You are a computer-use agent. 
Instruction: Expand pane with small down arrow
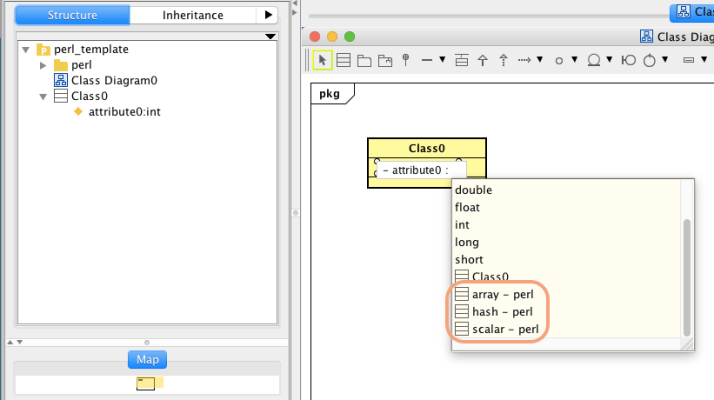click(20, 342)
